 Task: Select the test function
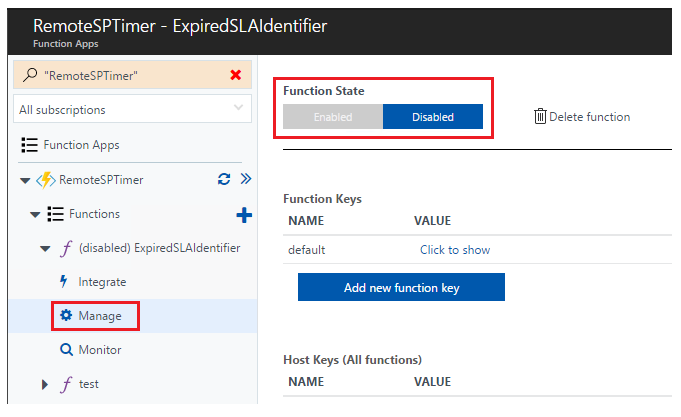tap(89, 384)
